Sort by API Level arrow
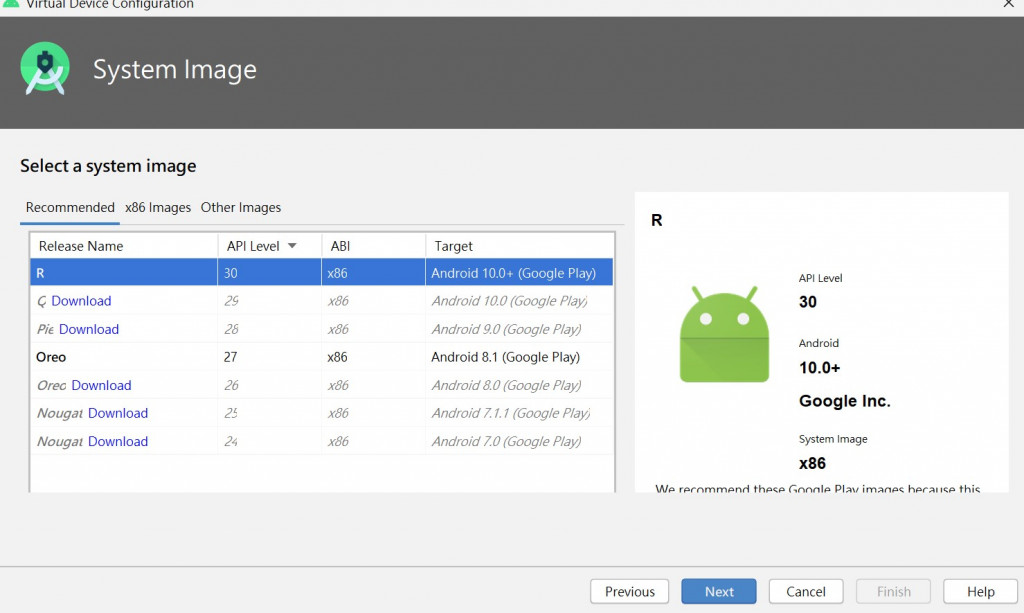This screenshot has height=613, width=1024. [292, 246]
